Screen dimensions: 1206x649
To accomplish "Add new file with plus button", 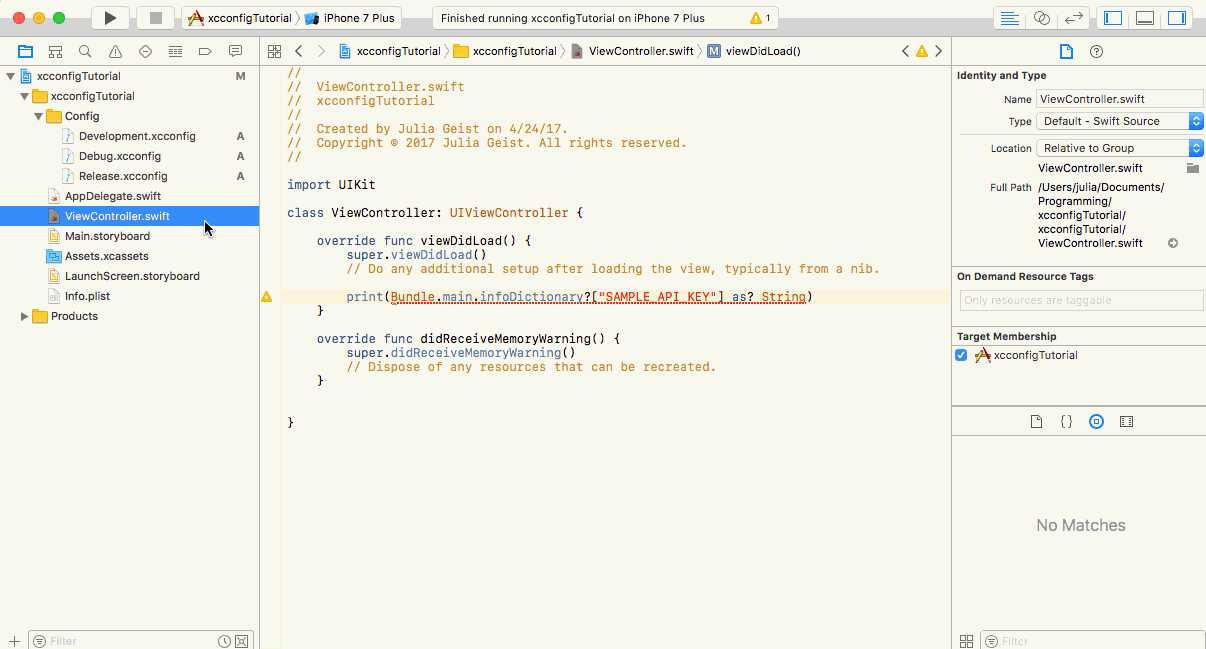I will click(14, 641).
